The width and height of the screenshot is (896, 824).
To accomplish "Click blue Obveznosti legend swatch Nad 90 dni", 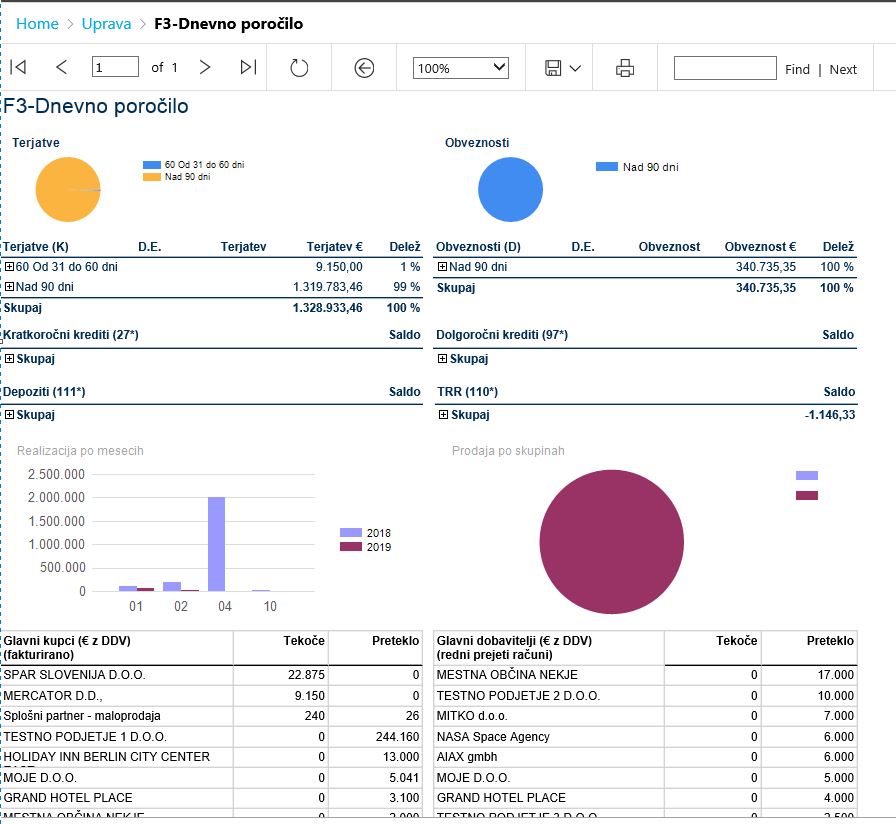I will click(x=607, y=167).
